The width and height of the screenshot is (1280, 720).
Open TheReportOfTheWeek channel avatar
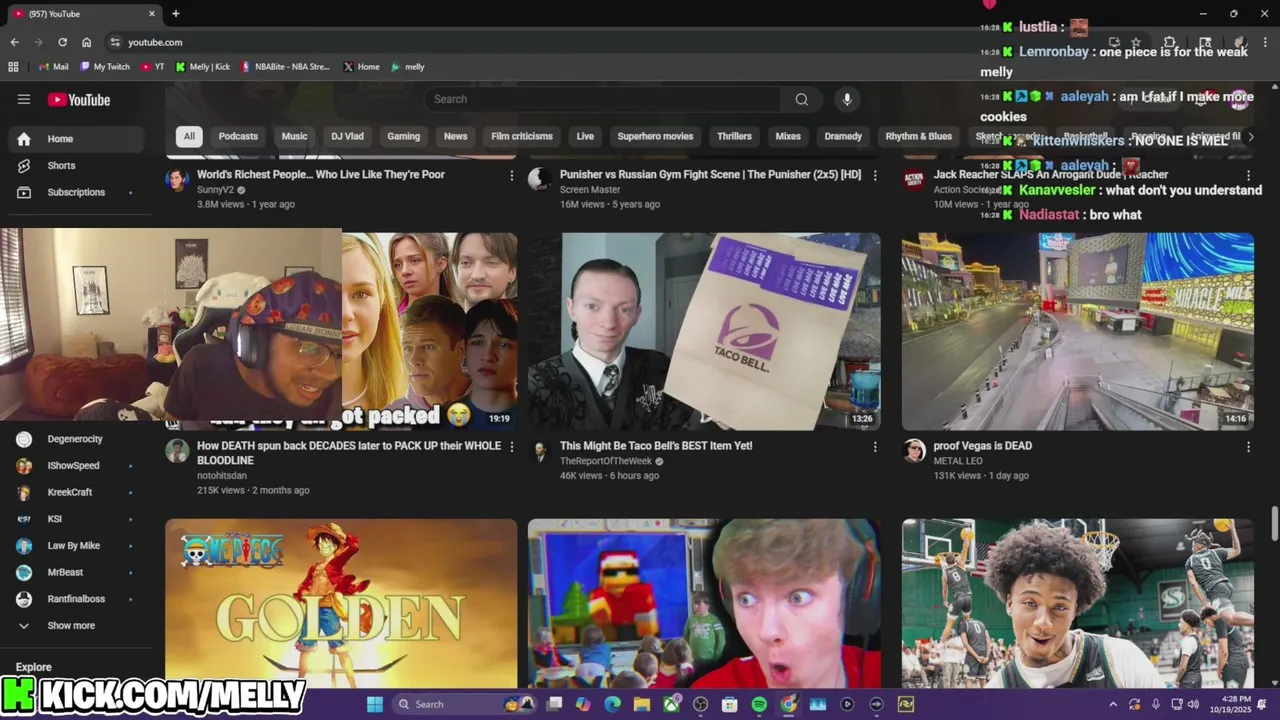coord(540,451)
